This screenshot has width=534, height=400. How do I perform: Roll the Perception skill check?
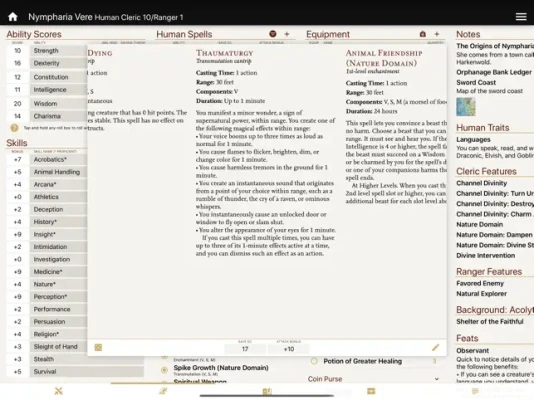(x=58, y=297)
